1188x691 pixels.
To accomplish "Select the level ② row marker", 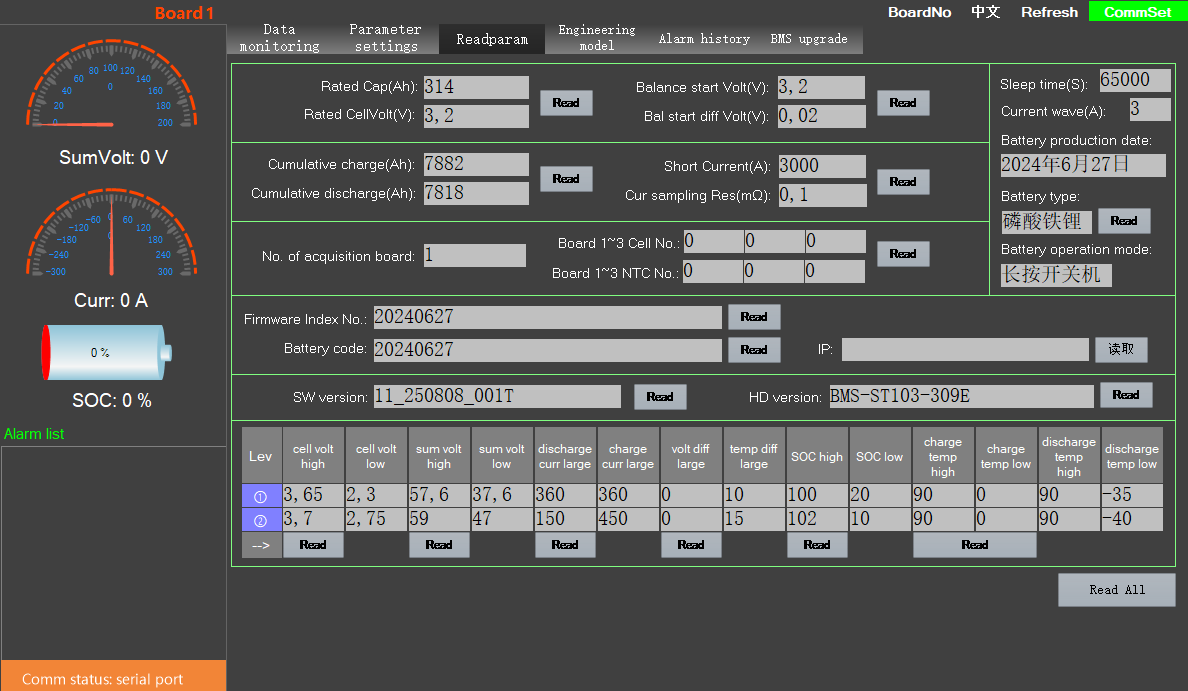I will [260, 520].
